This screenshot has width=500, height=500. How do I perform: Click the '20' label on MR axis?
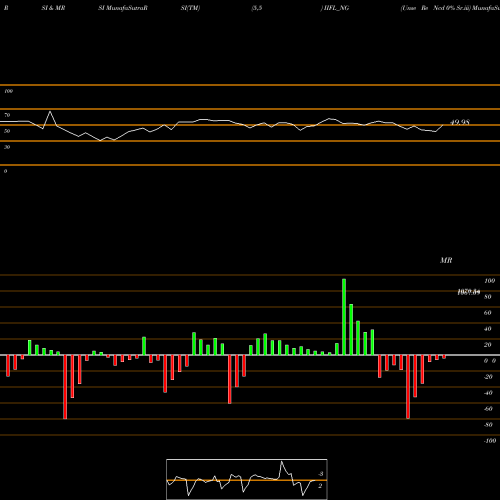[488, 345]
